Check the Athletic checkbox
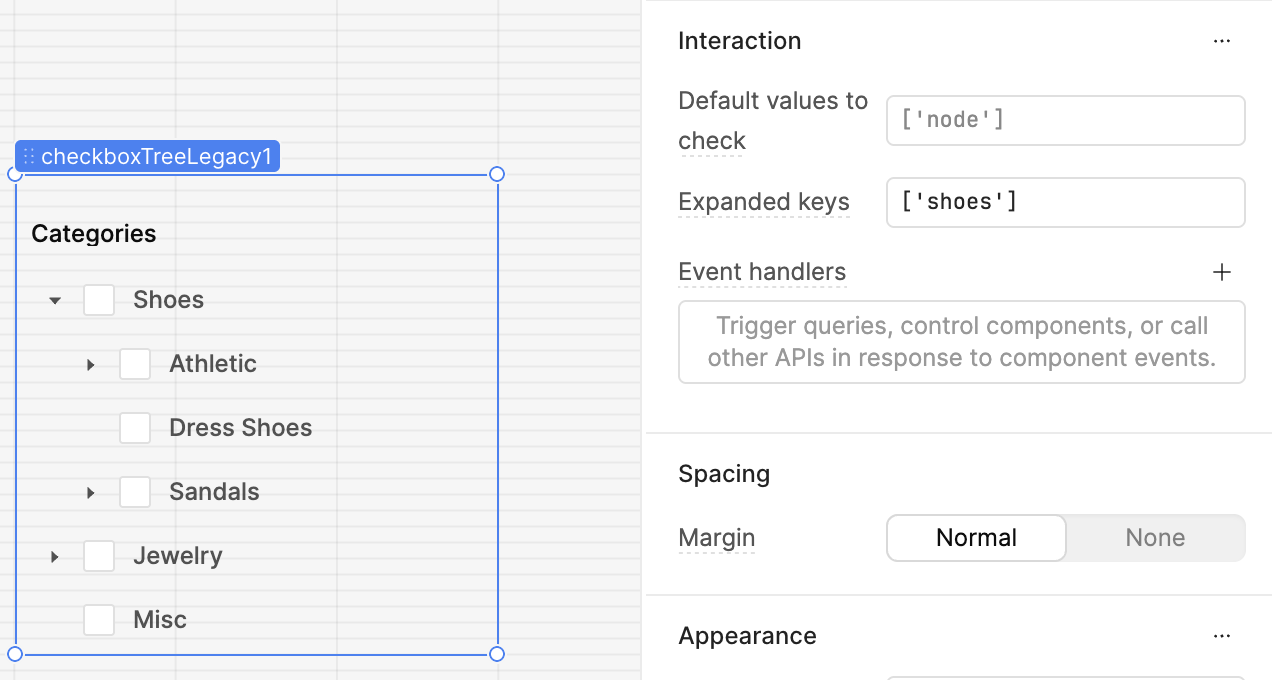 [x=135, y=363]
